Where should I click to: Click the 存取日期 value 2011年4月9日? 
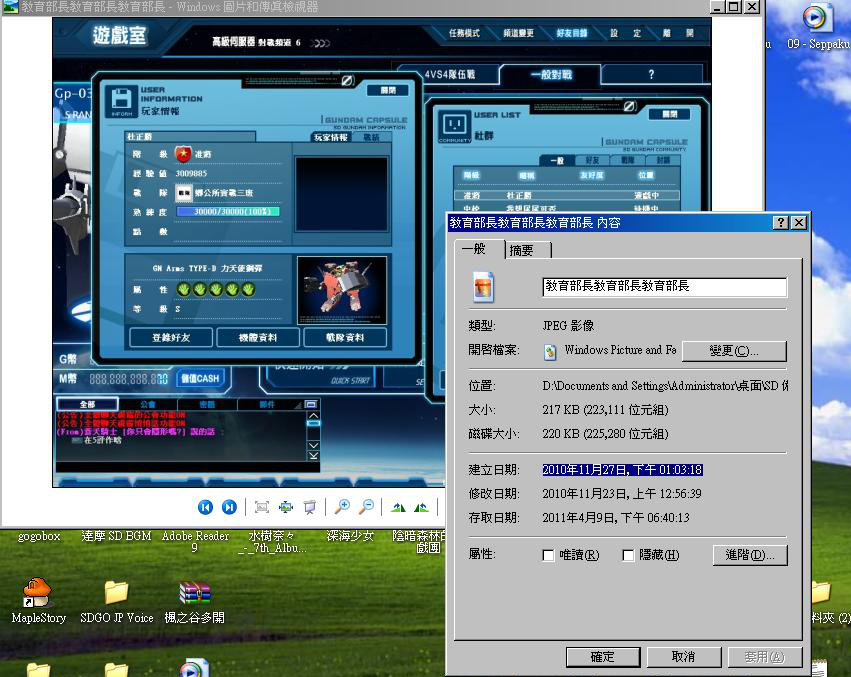click(615, 517)
